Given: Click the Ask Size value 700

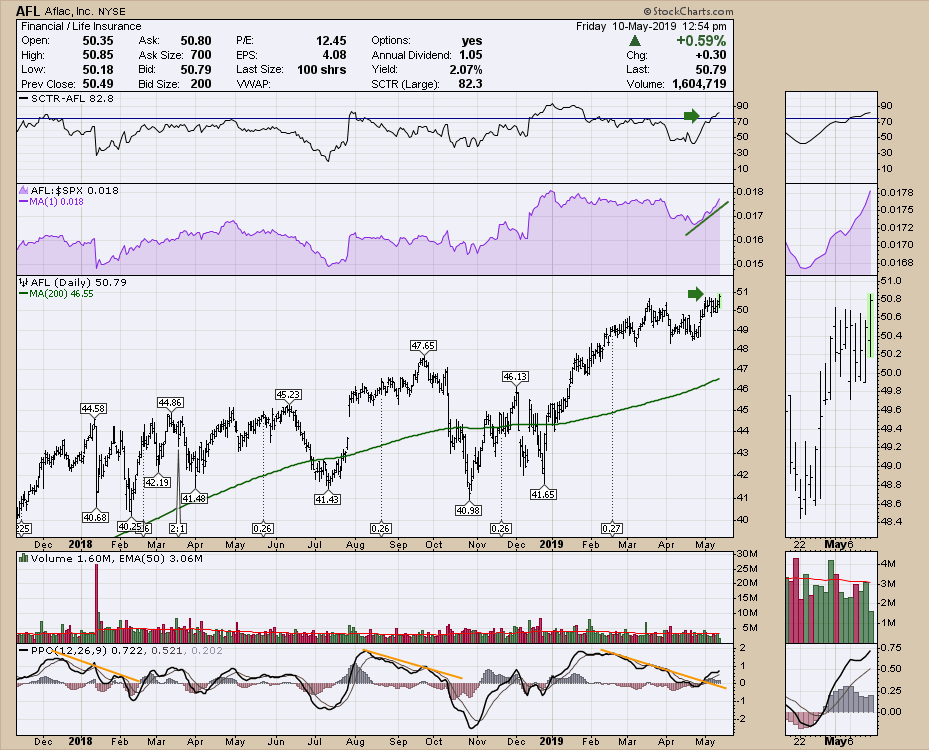Looking at the screenshot, I should pos(201,55).
